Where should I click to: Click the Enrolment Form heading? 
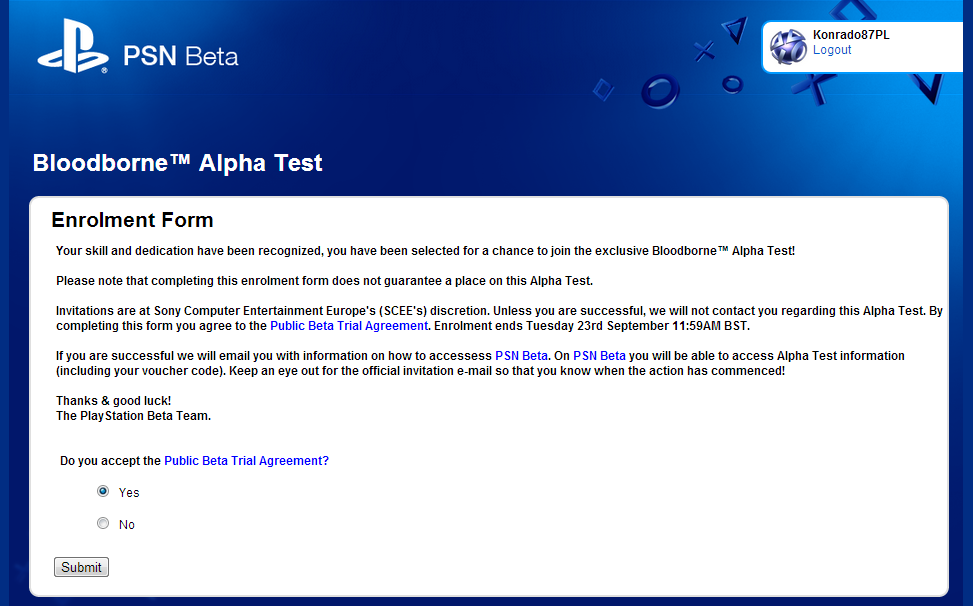click(x=132, y=220)
